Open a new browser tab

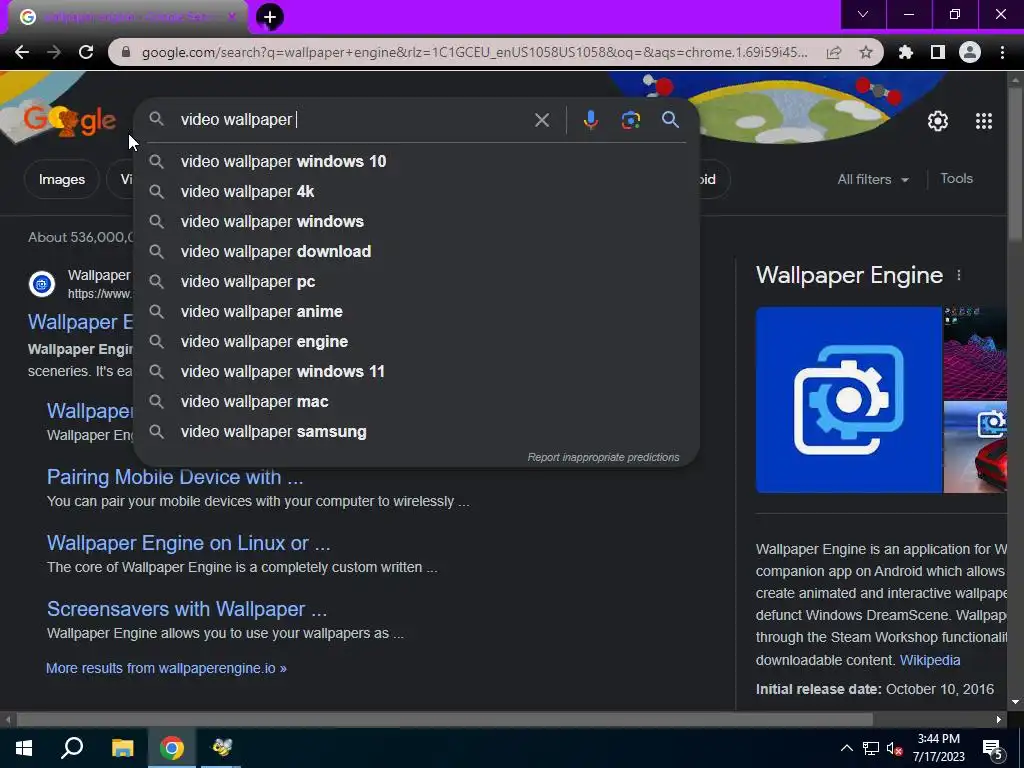click(x=270, y=17)
